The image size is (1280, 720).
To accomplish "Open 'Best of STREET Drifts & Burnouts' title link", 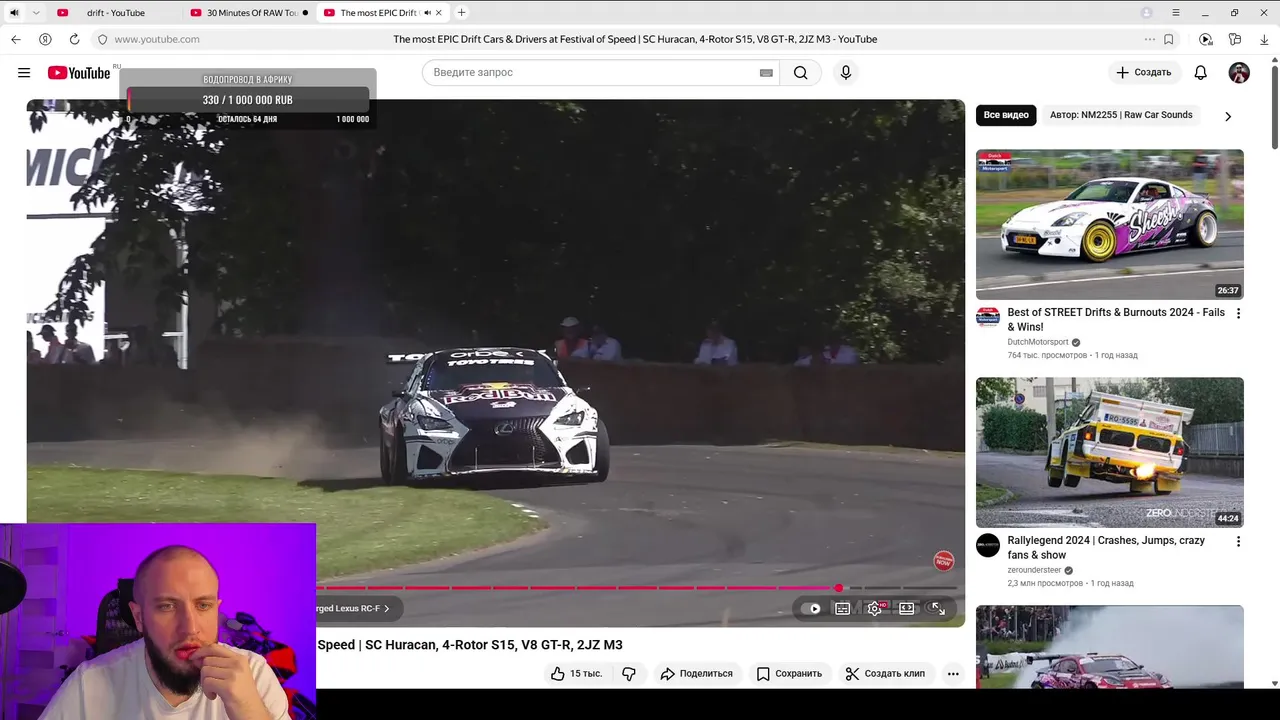I will 1116,320.
